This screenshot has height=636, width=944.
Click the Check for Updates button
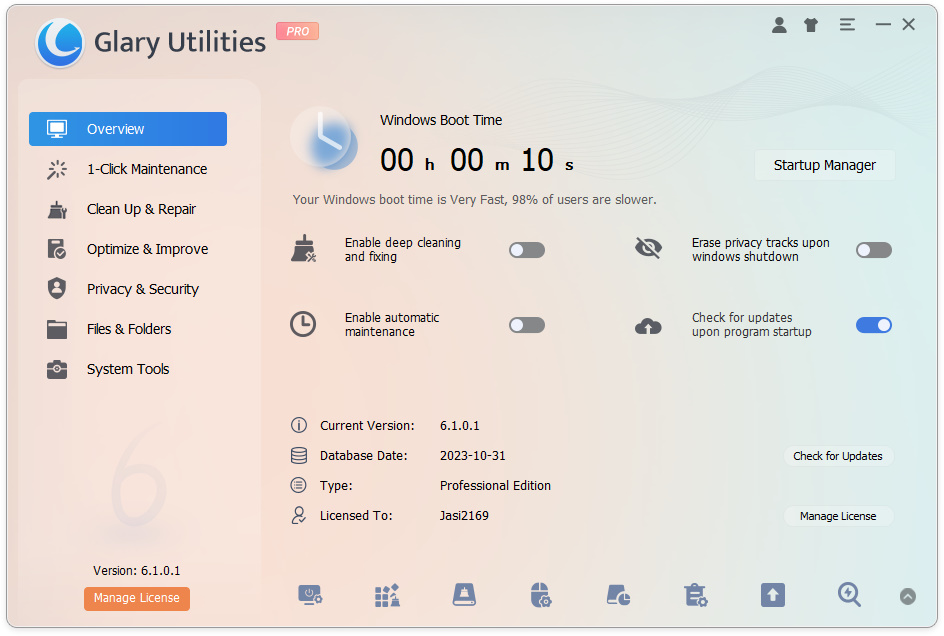837,456
